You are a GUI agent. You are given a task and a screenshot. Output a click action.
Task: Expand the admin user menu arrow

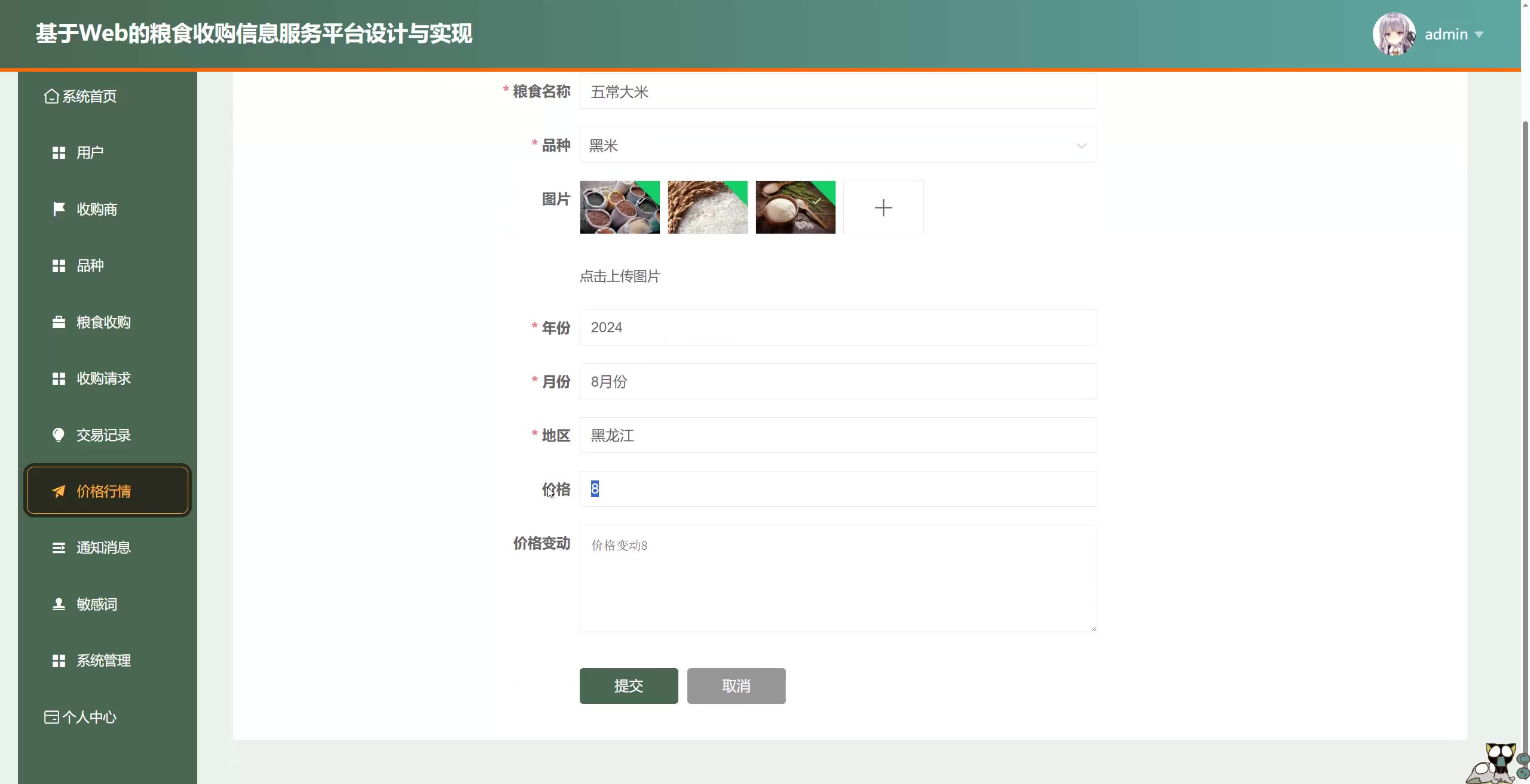(1479, 35)
